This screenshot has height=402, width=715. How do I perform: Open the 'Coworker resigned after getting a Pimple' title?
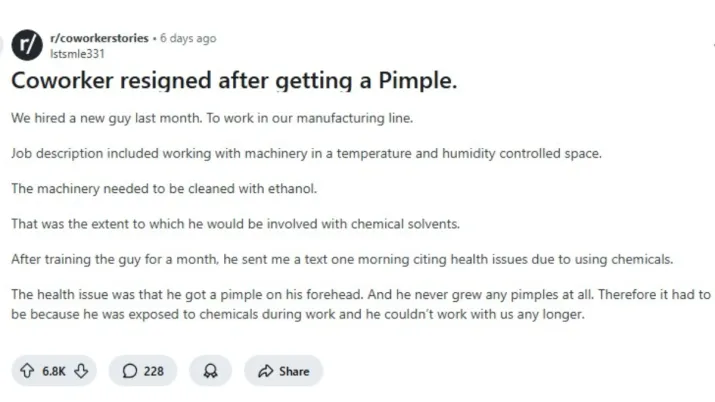[233, 81]
